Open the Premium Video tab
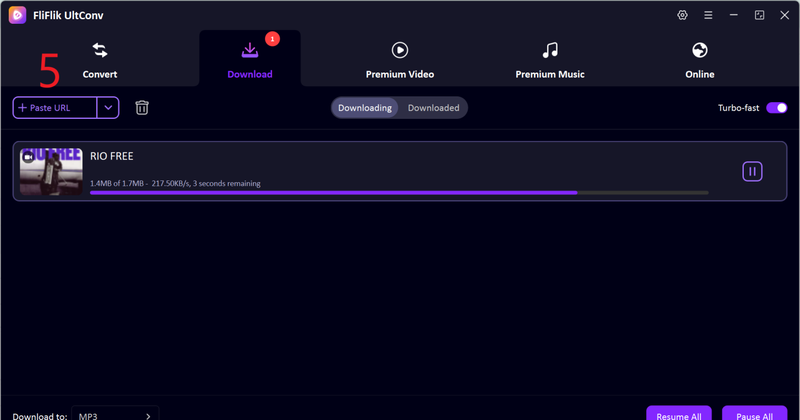Screen dimensions: 800x420 [399, 60]
